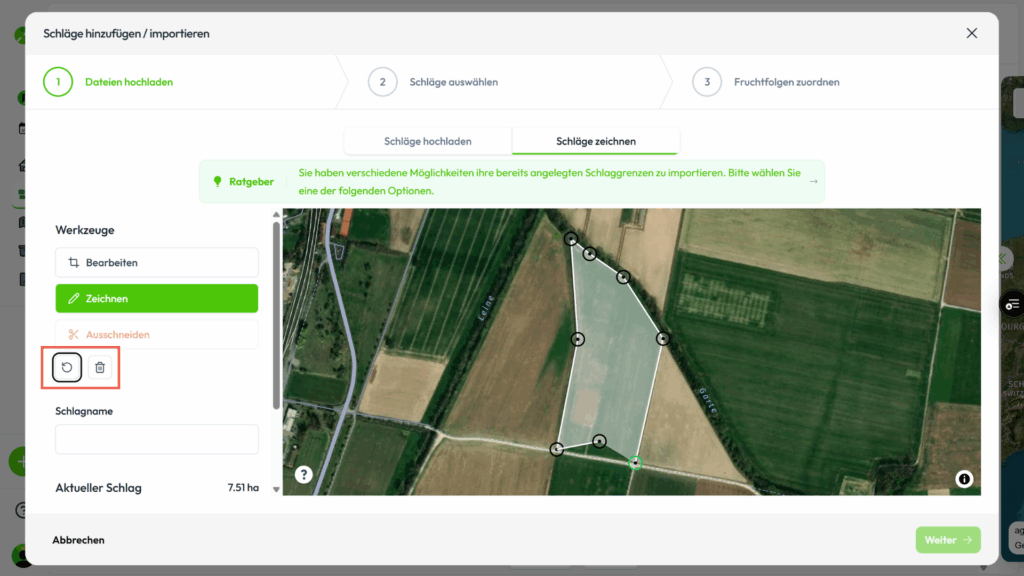Switch to the Bearbeiten edit tool
The image size is (1024, 576).
(157, 263)
